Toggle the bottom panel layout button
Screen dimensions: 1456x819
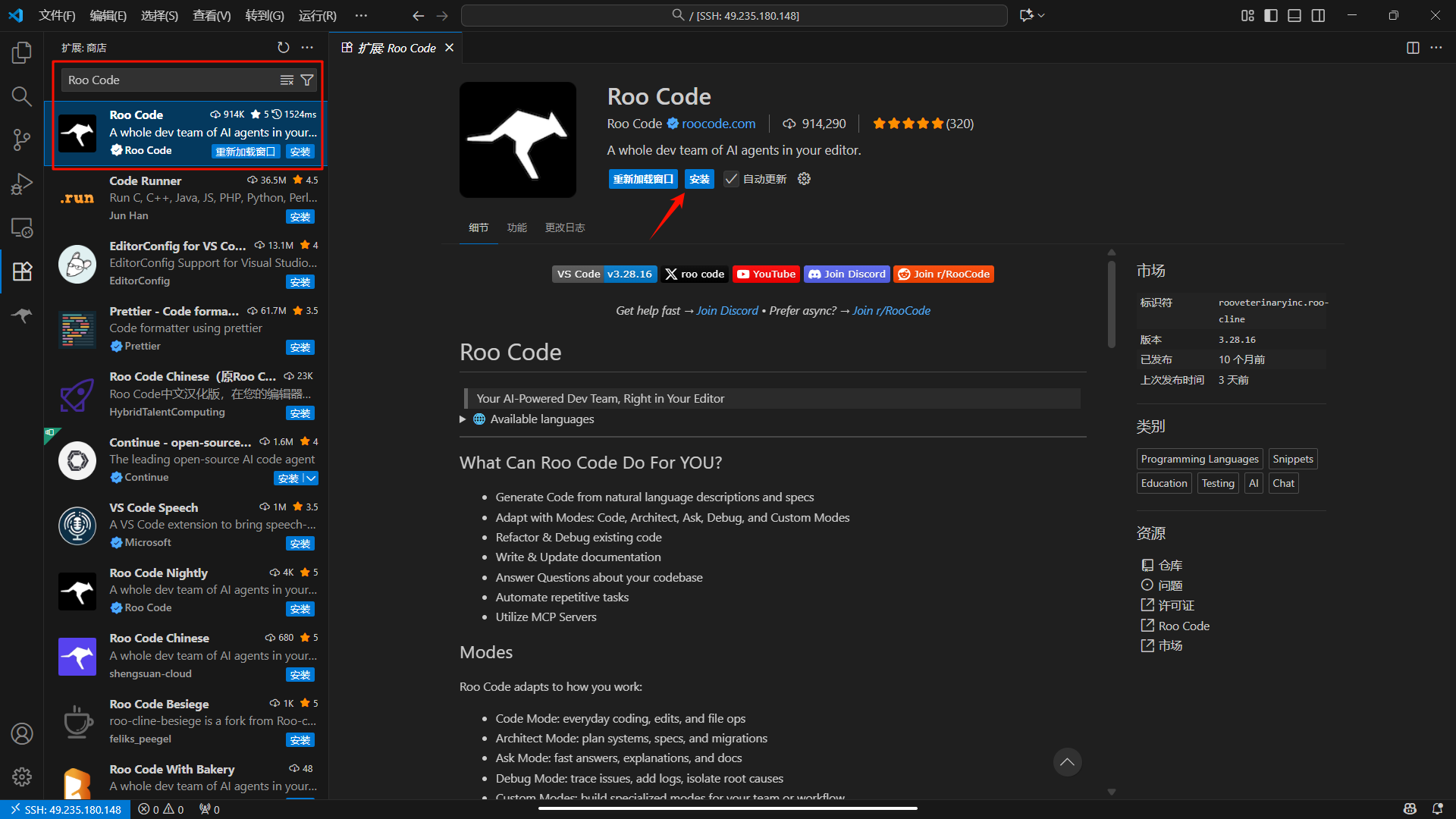[x=1294, y=15]
